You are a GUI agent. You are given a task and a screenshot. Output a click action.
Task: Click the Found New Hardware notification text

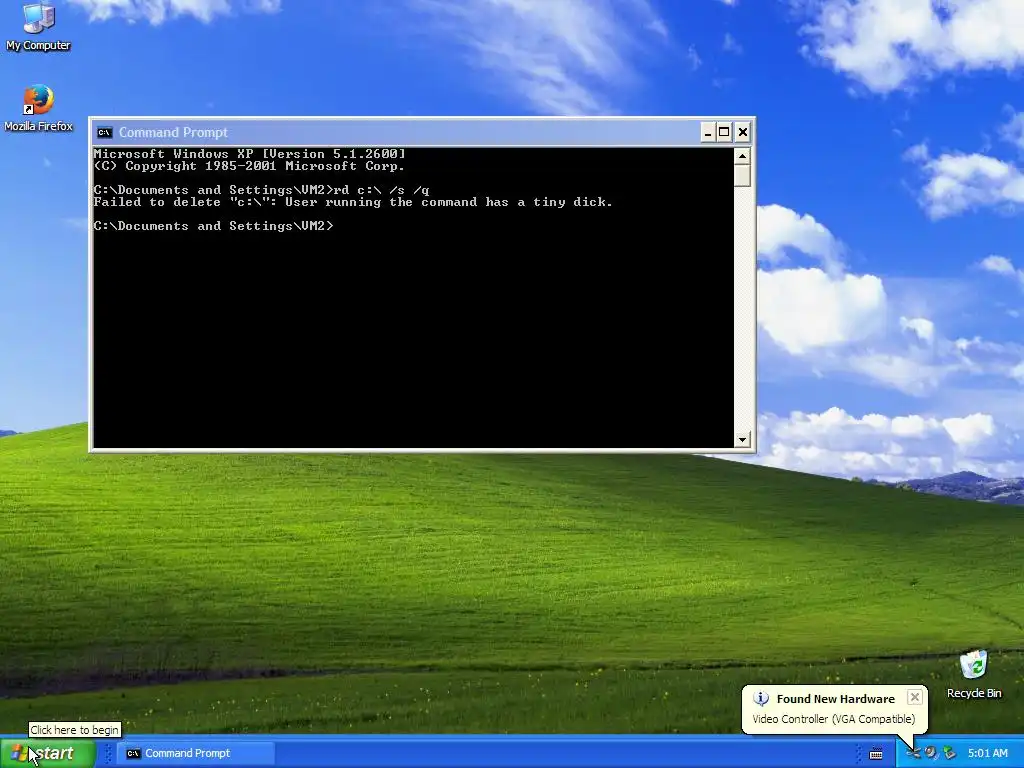coord(835,699)
